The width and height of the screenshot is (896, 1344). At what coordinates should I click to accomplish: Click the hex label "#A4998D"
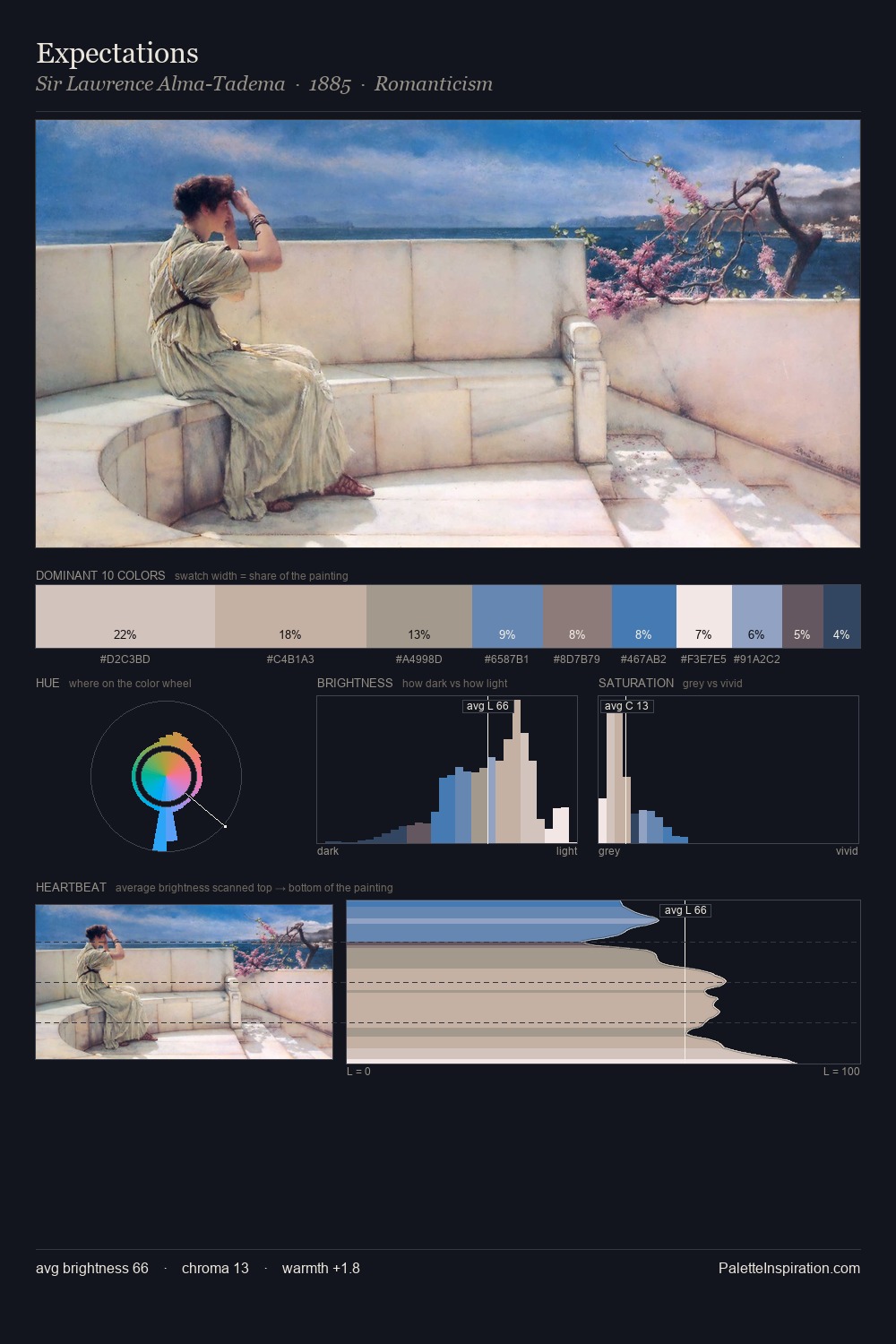(419, 659)
